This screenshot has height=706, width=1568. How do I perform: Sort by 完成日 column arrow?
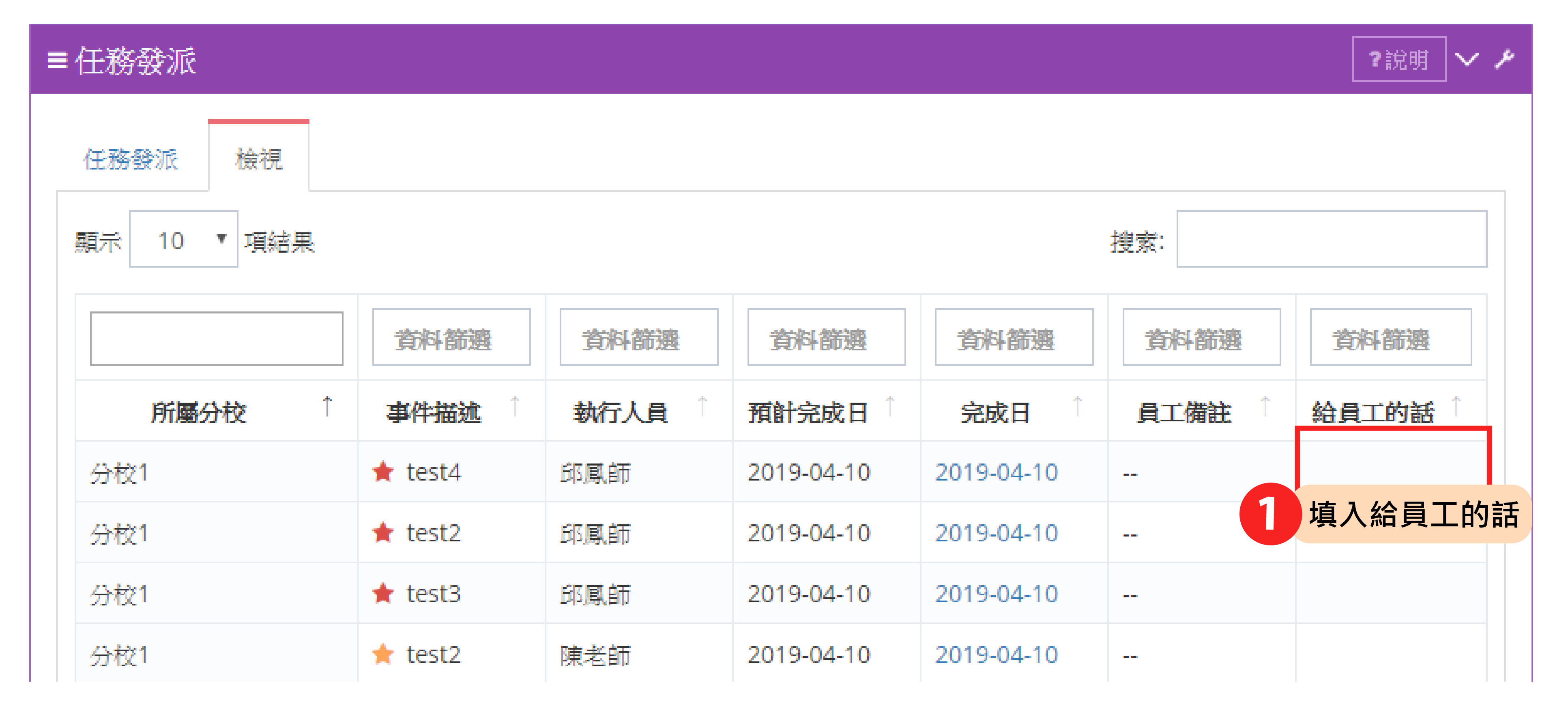1077,406
